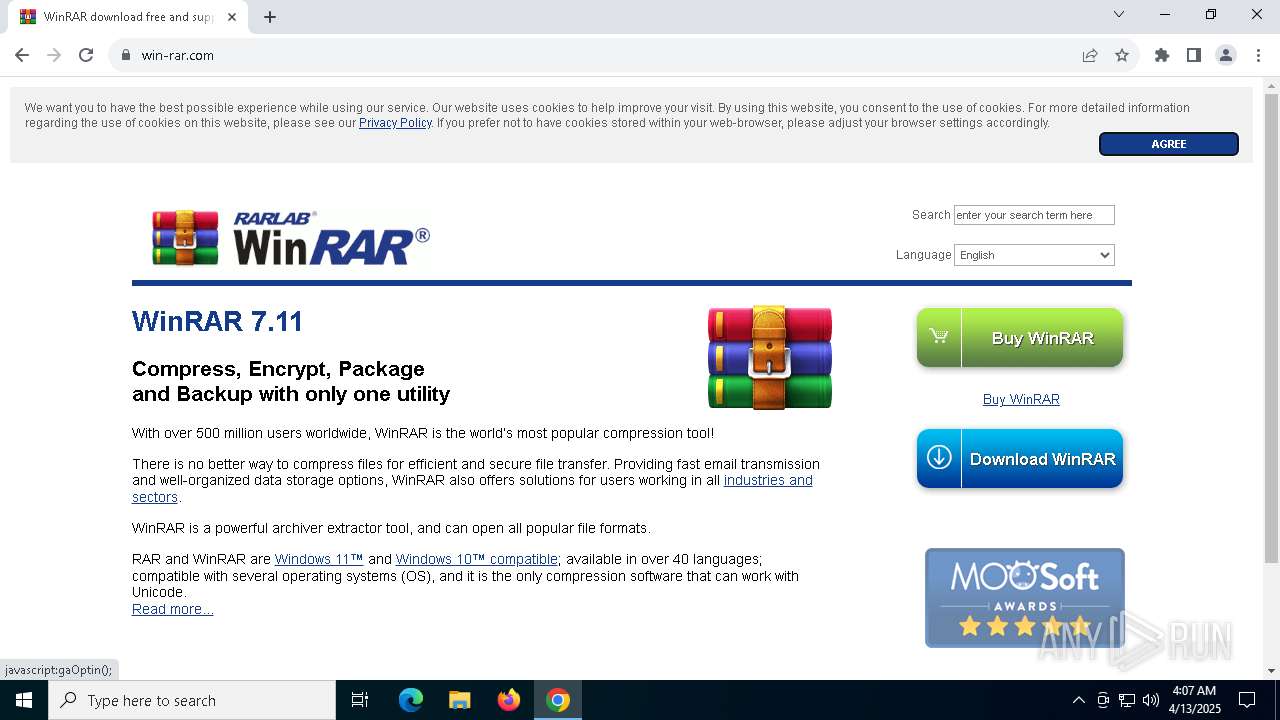This screenshot has height=720, width=1280.
Task: Click the WinRAR books product image
Action: 770,357
